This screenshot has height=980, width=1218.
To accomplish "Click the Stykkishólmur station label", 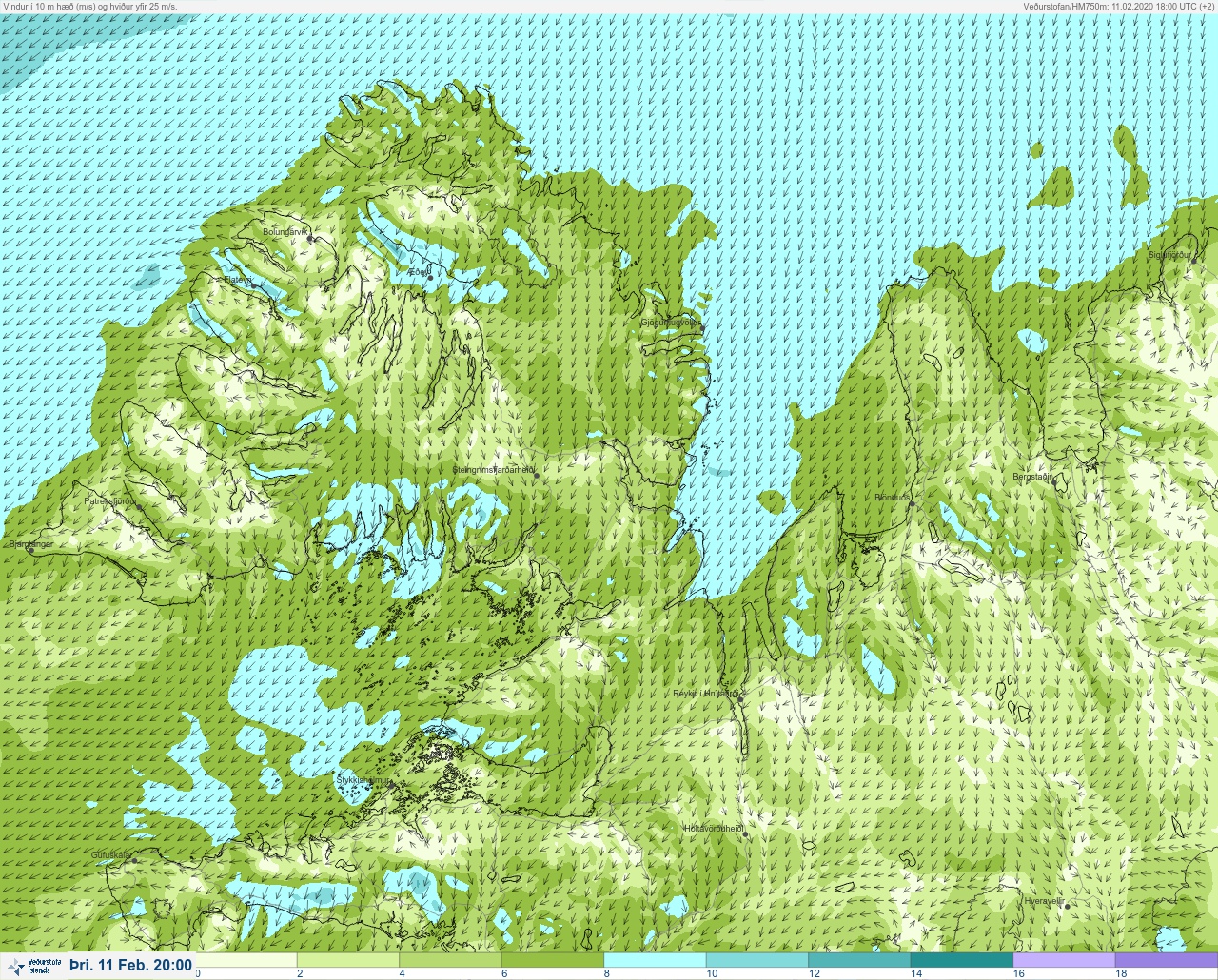I will tap(364, 780).
